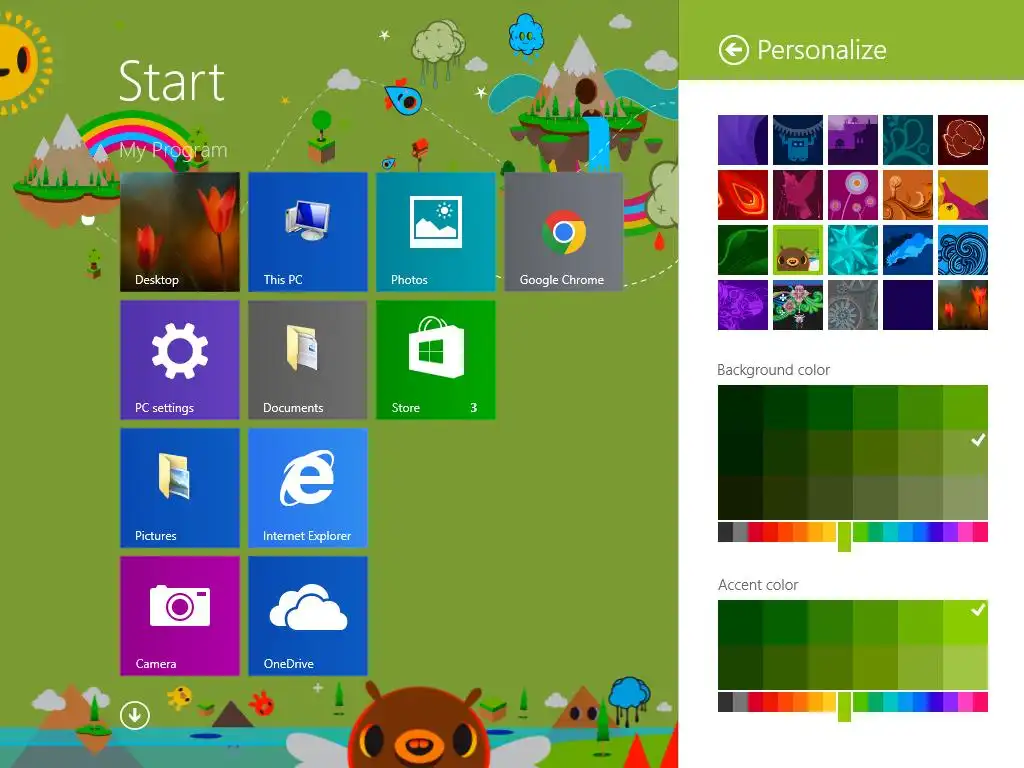The height and width of the screenshot is (768, 1024).
Task: Click the 'Accent color' label
Action: click(x=758, y=584)
